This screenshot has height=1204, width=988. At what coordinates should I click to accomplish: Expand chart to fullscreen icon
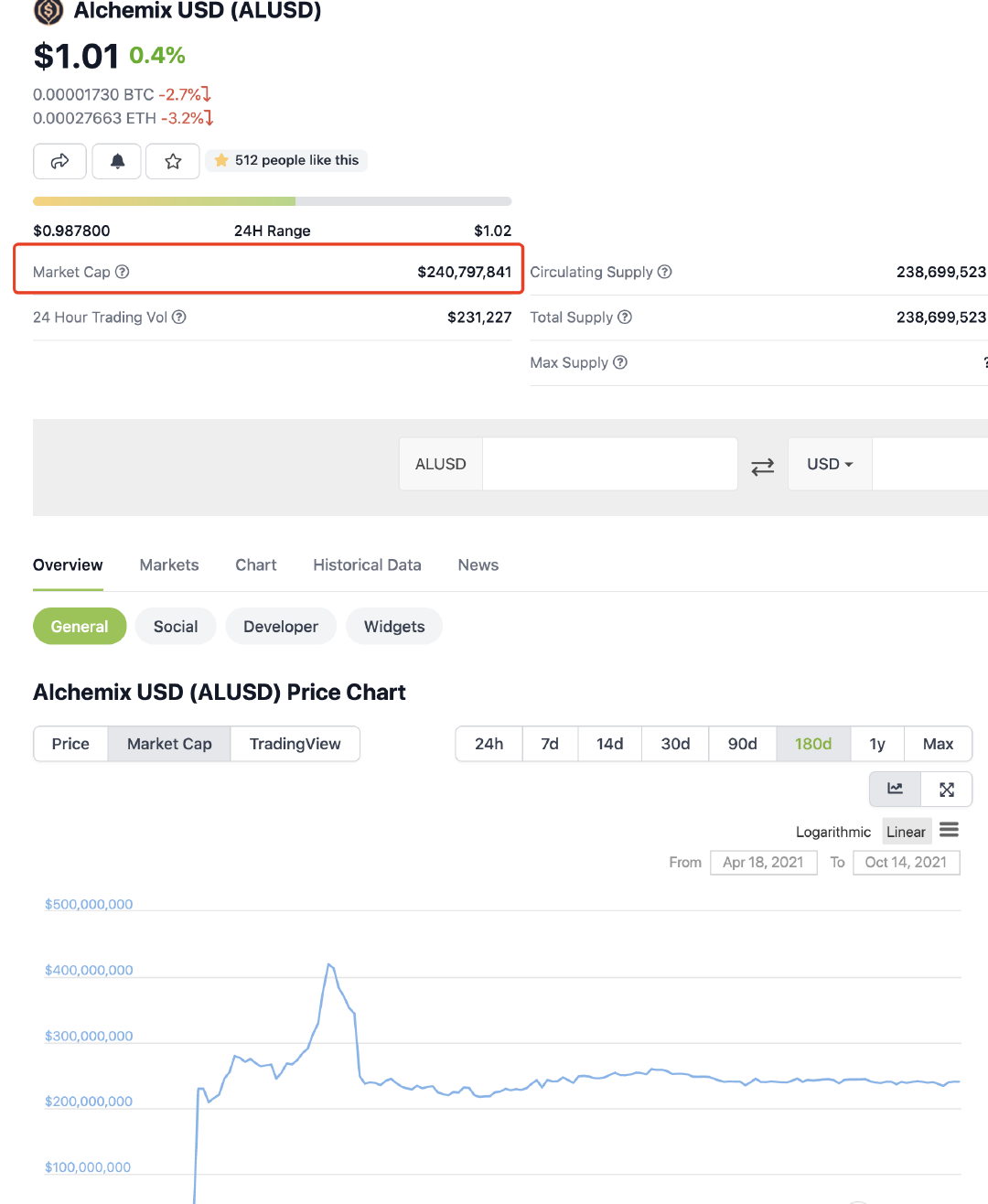tap(947, 789)
